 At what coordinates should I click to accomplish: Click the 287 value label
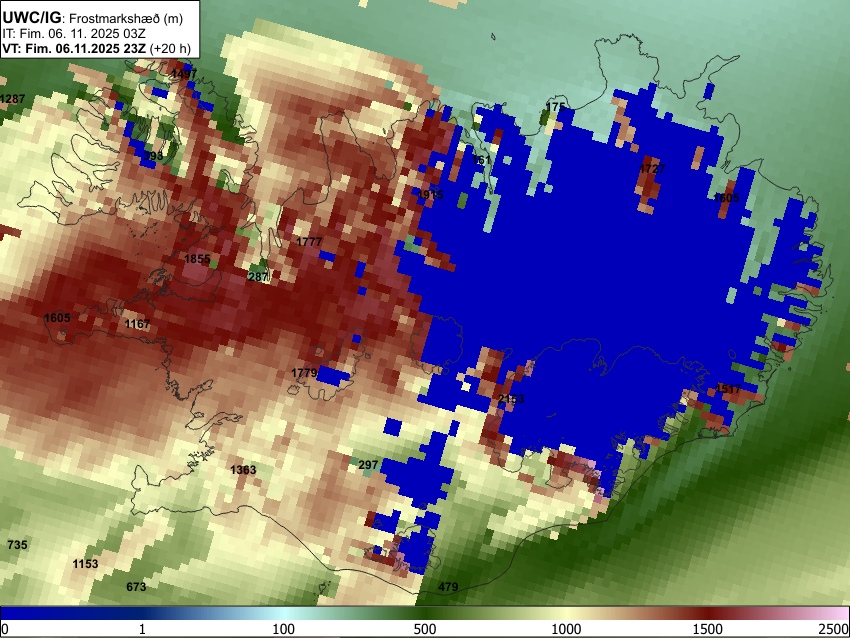(258, 277)
